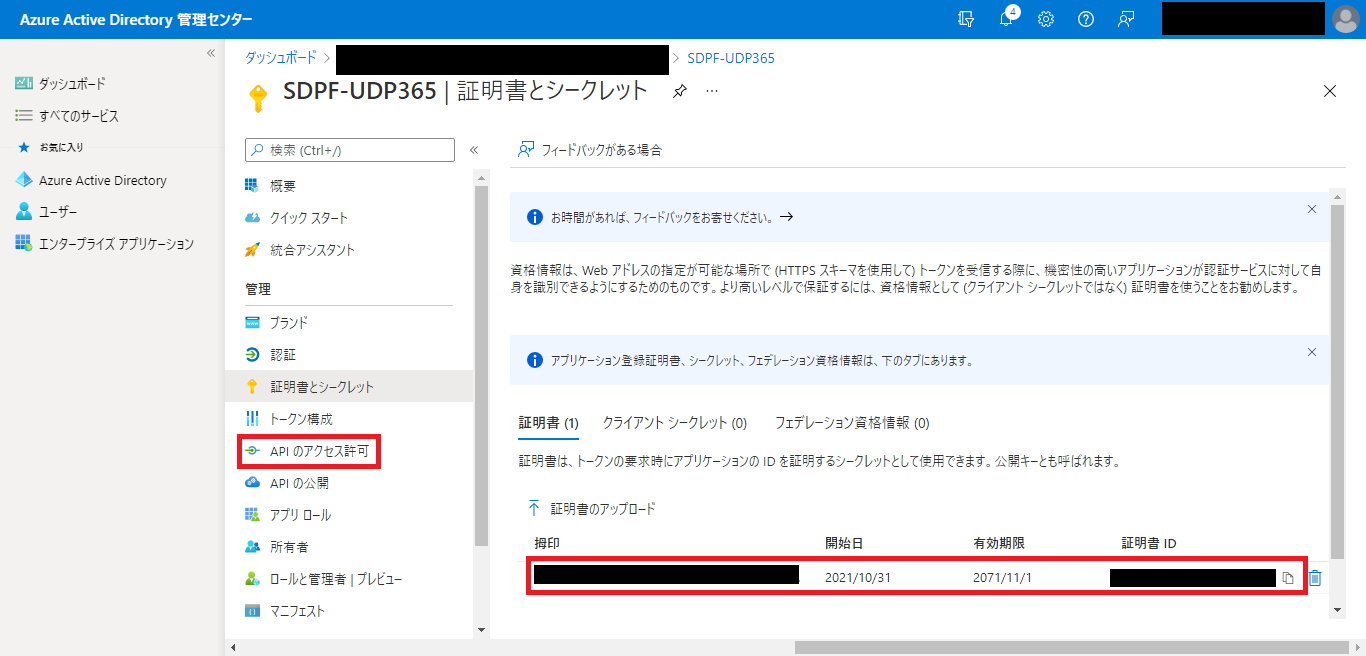Image resolution: width=1366 pixels, height=656 pixels.
Task: Click 証明書のアップロード button
Action: tap(592, 509)
